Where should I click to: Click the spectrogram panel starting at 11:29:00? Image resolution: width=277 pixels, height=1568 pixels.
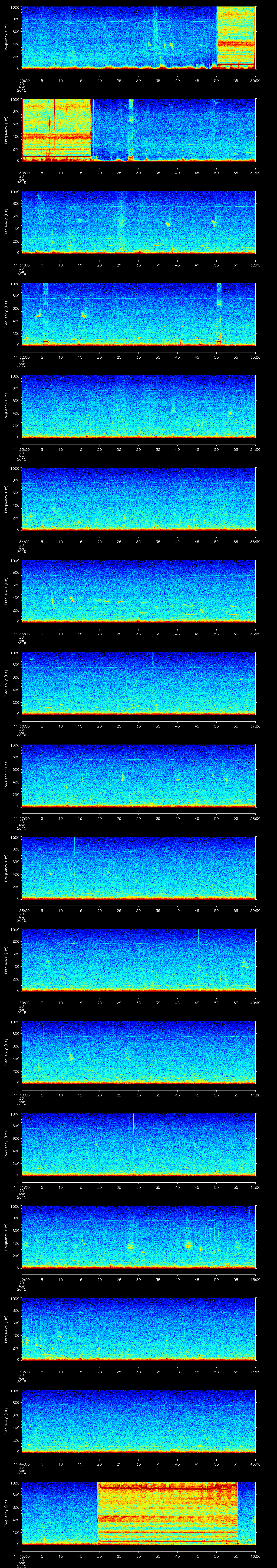point(138,38)
